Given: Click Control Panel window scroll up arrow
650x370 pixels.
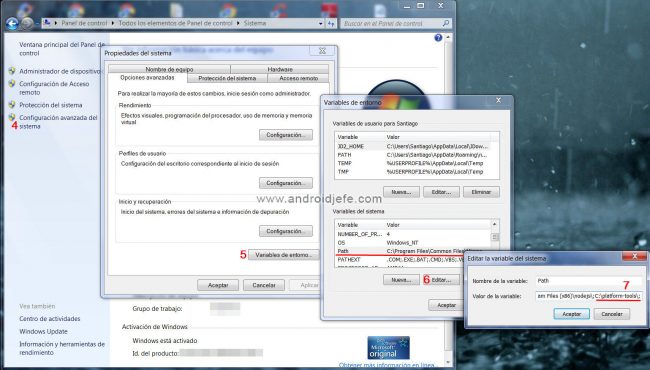Looking at the screenshot, I should point(448,37).
